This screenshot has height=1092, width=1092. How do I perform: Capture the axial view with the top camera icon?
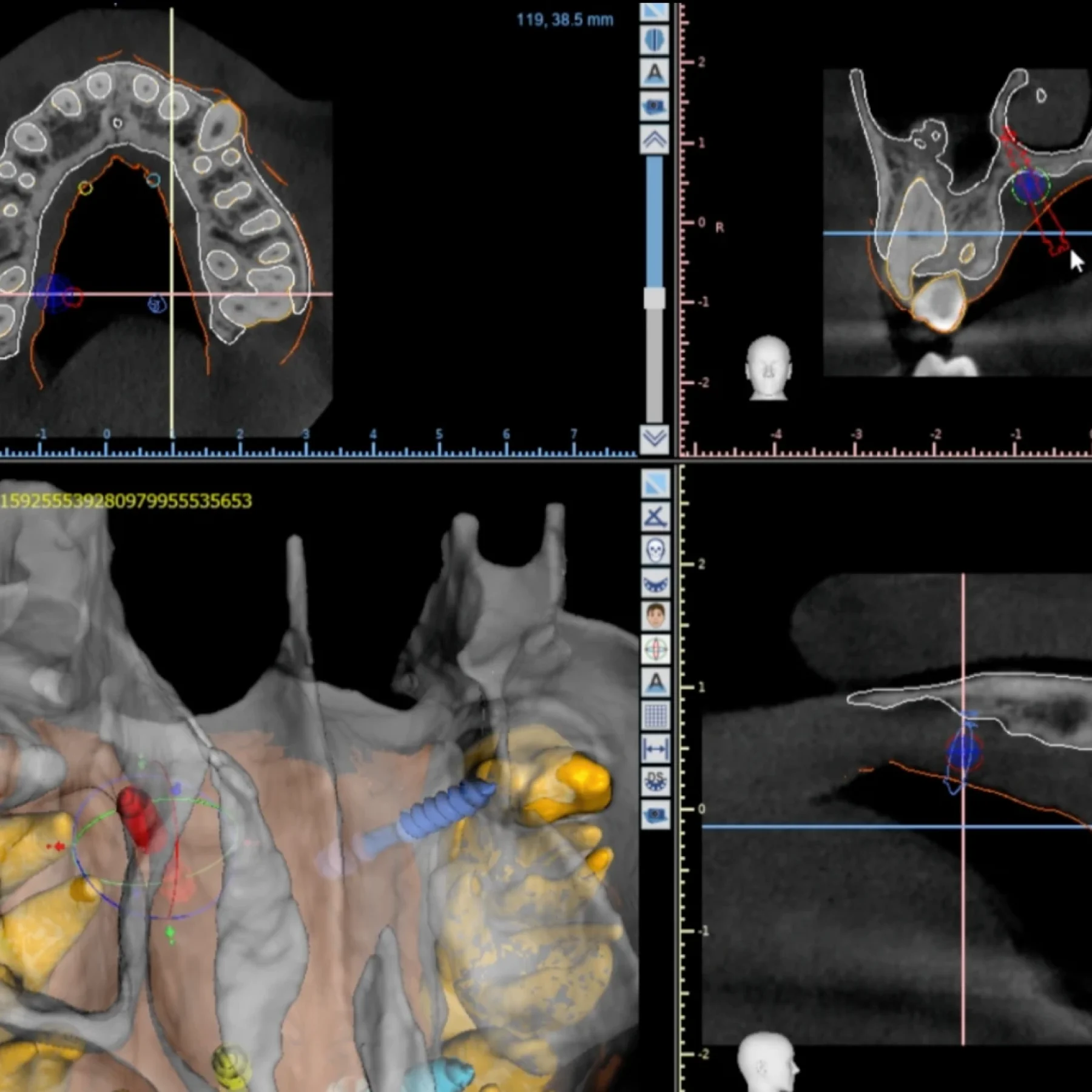point(655,104)
